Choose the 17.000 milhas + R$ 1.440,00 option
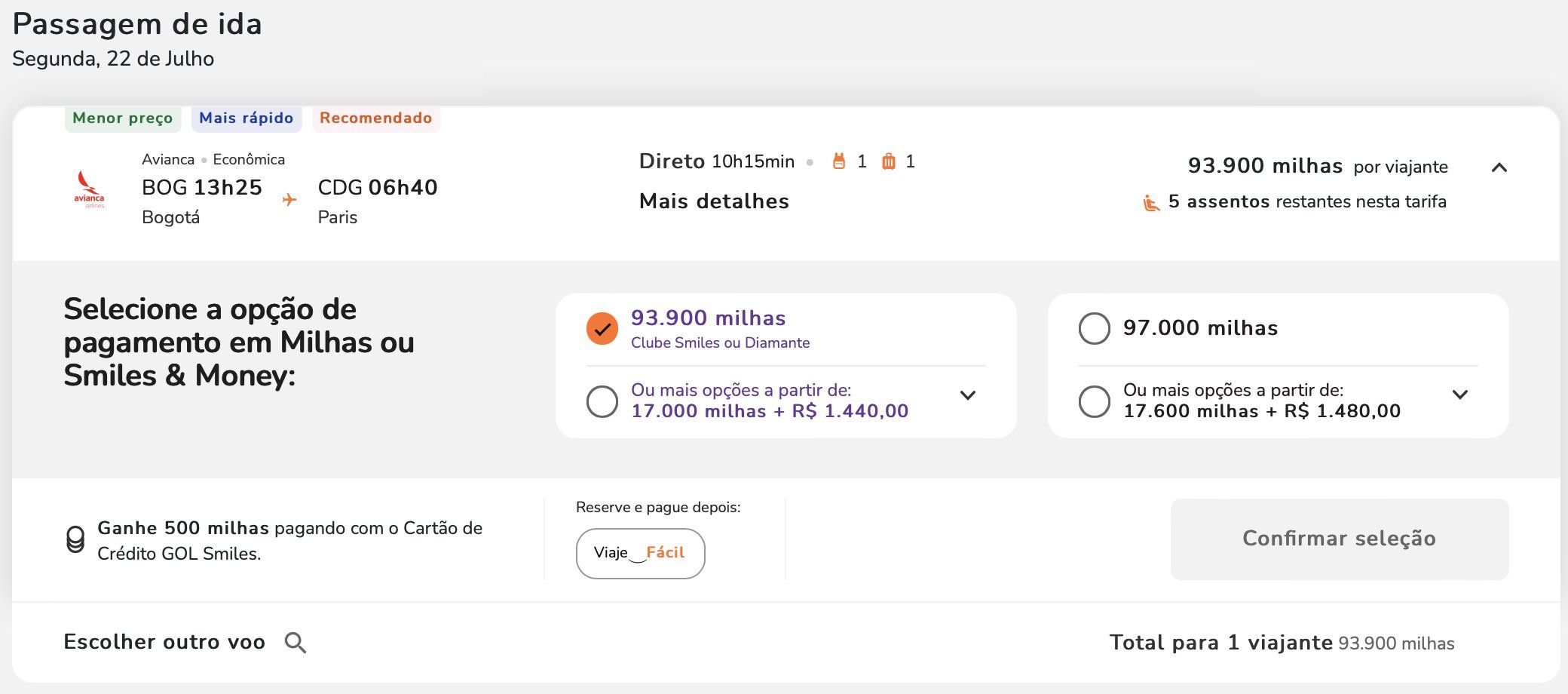This screenshot has width=1568, height=694. pyautogui.click(x=602, y=401)
